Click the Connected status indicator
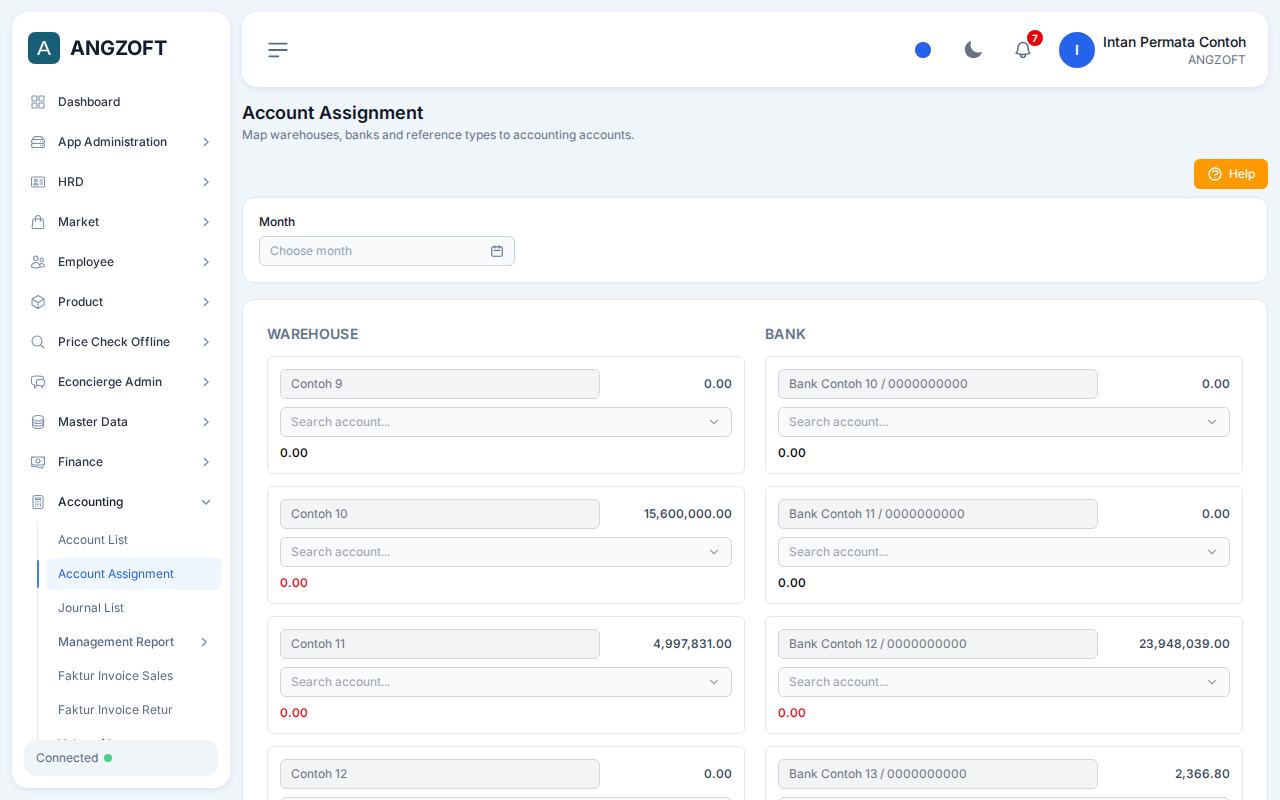The height and width of the screenshot is (800, 1280). (x=121, y=758)
